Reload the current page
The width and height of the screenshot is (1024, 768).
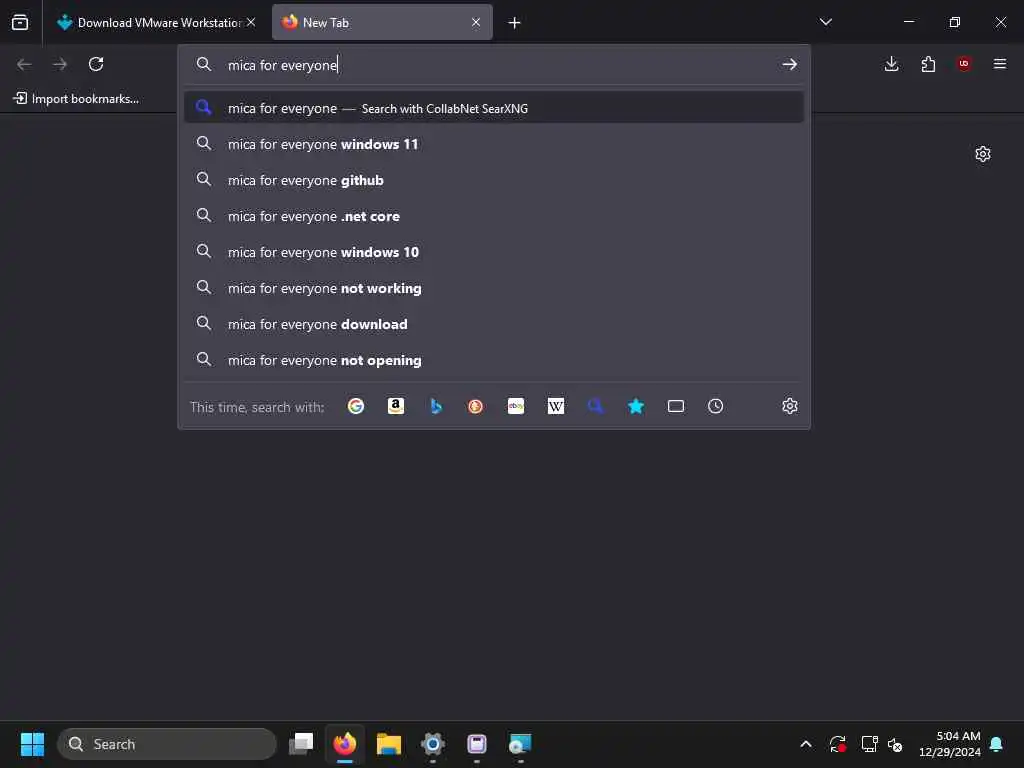(96, 64)
